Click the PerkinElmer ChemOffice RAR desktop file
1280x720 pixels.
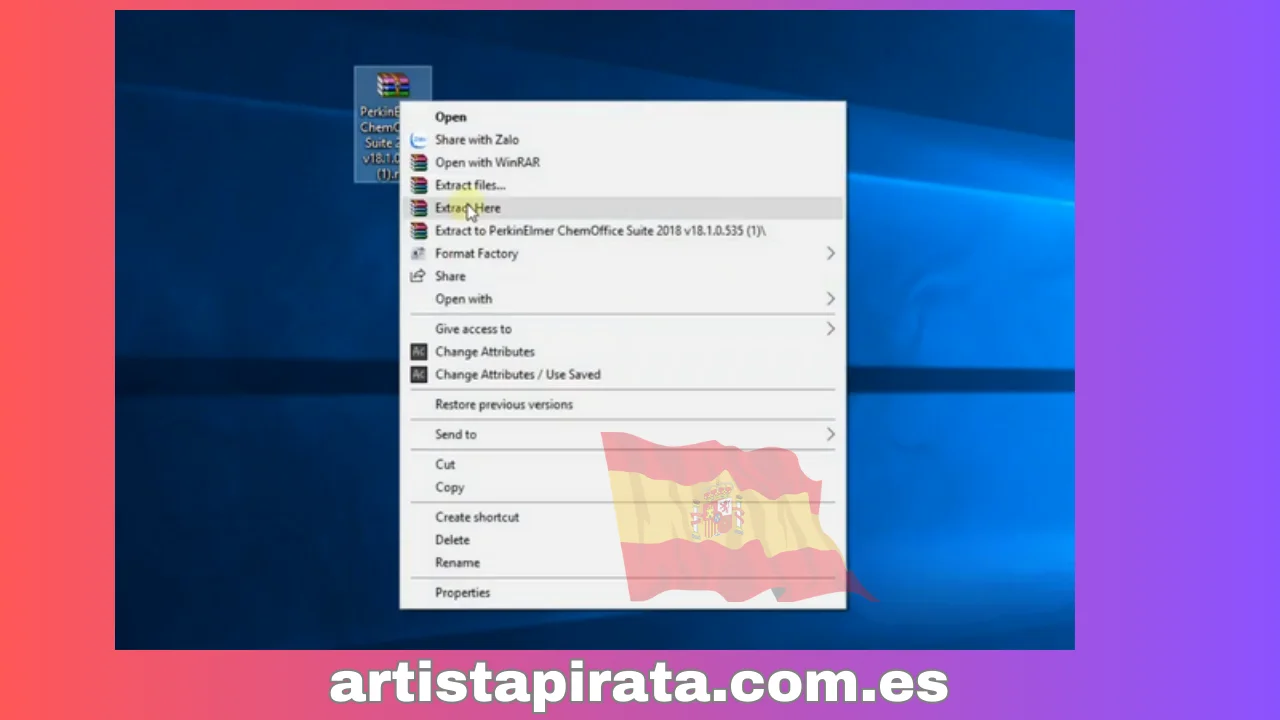[x=393, y=124]
